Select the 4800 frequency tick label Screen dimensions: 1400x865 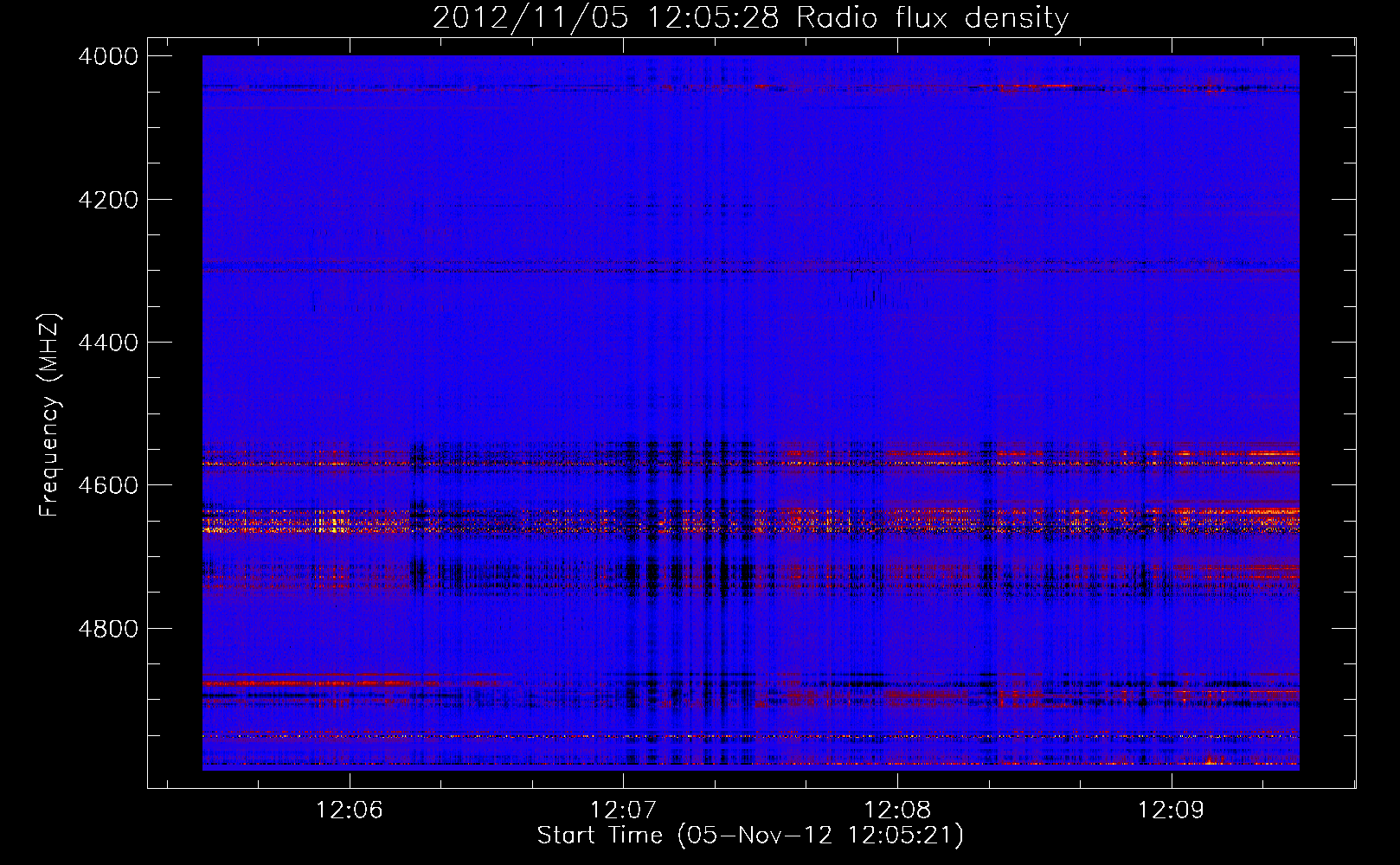(108, 629)
